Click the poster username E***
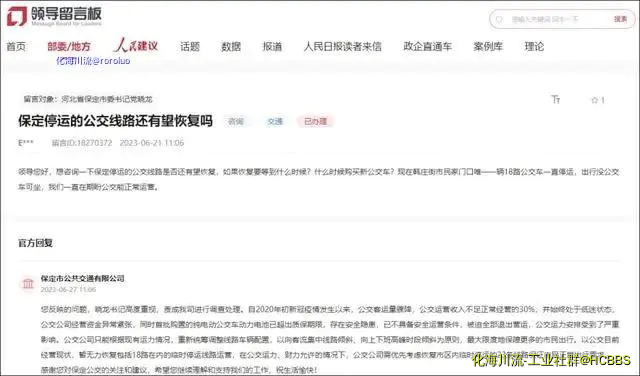640x376 pixels. [x=26, y=143]
